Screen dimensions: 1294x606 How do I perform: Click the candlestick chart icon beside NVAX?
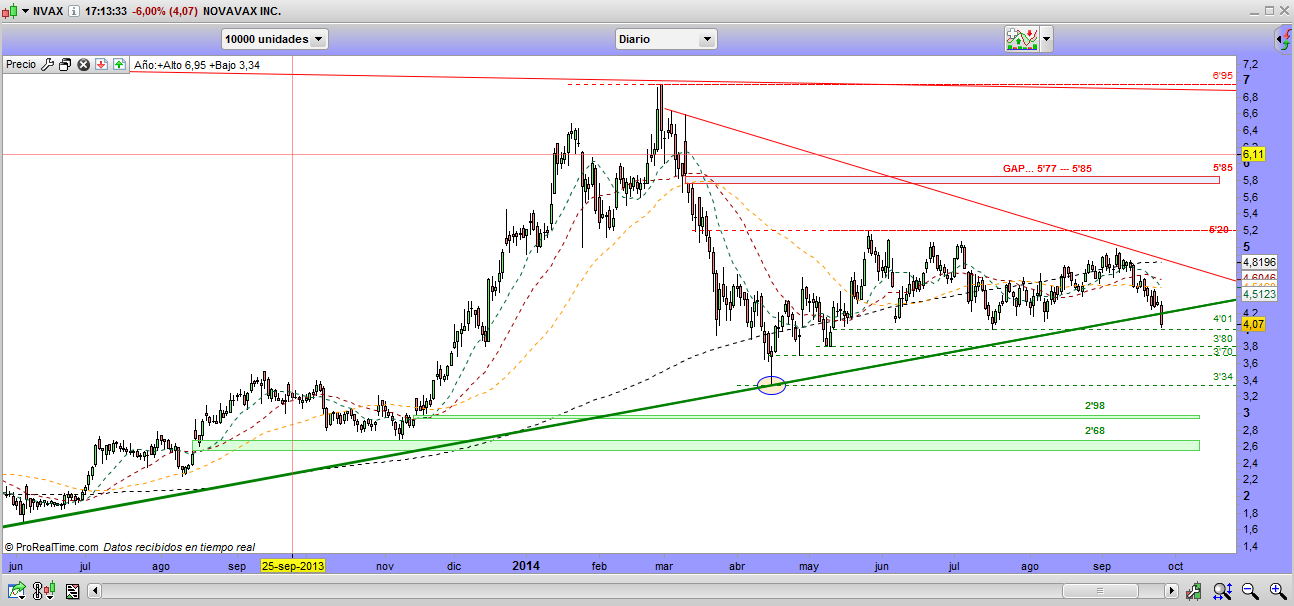[x=11, y=10]
